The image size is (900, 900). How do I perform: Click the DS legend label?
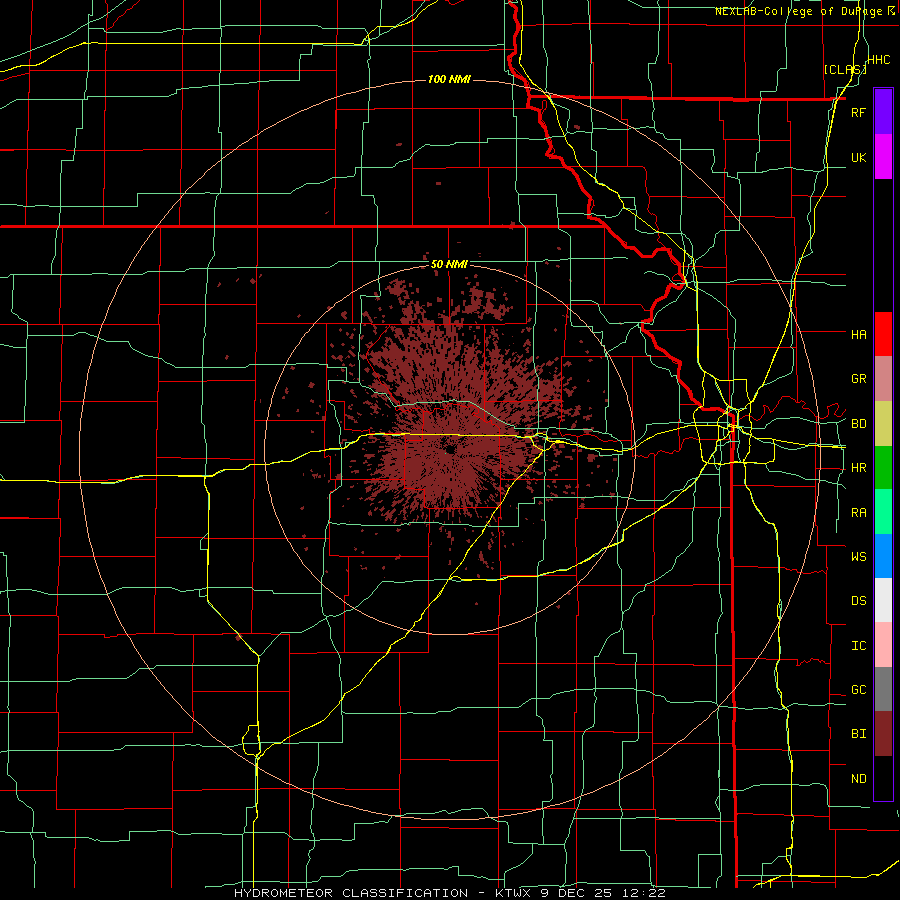click(858, 601)
